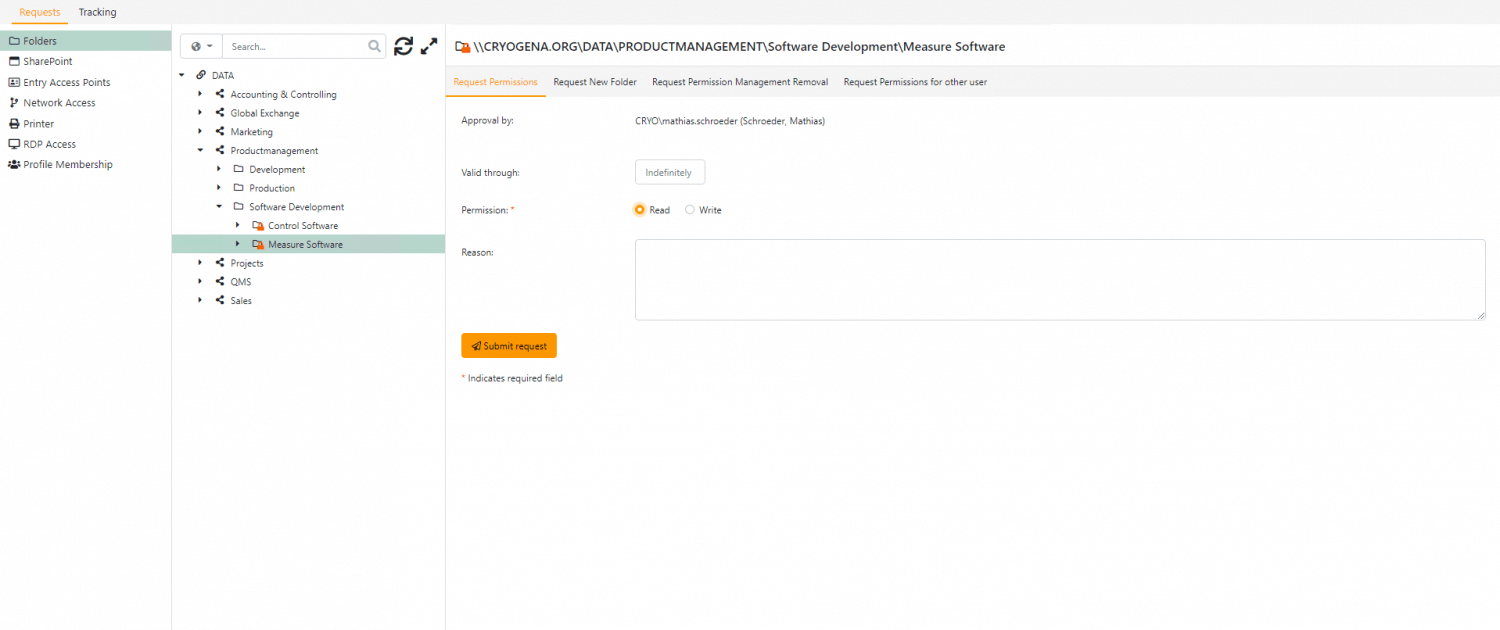
Task: Select Profile Membership in sidebar
Action: click(x=67, y=165)
